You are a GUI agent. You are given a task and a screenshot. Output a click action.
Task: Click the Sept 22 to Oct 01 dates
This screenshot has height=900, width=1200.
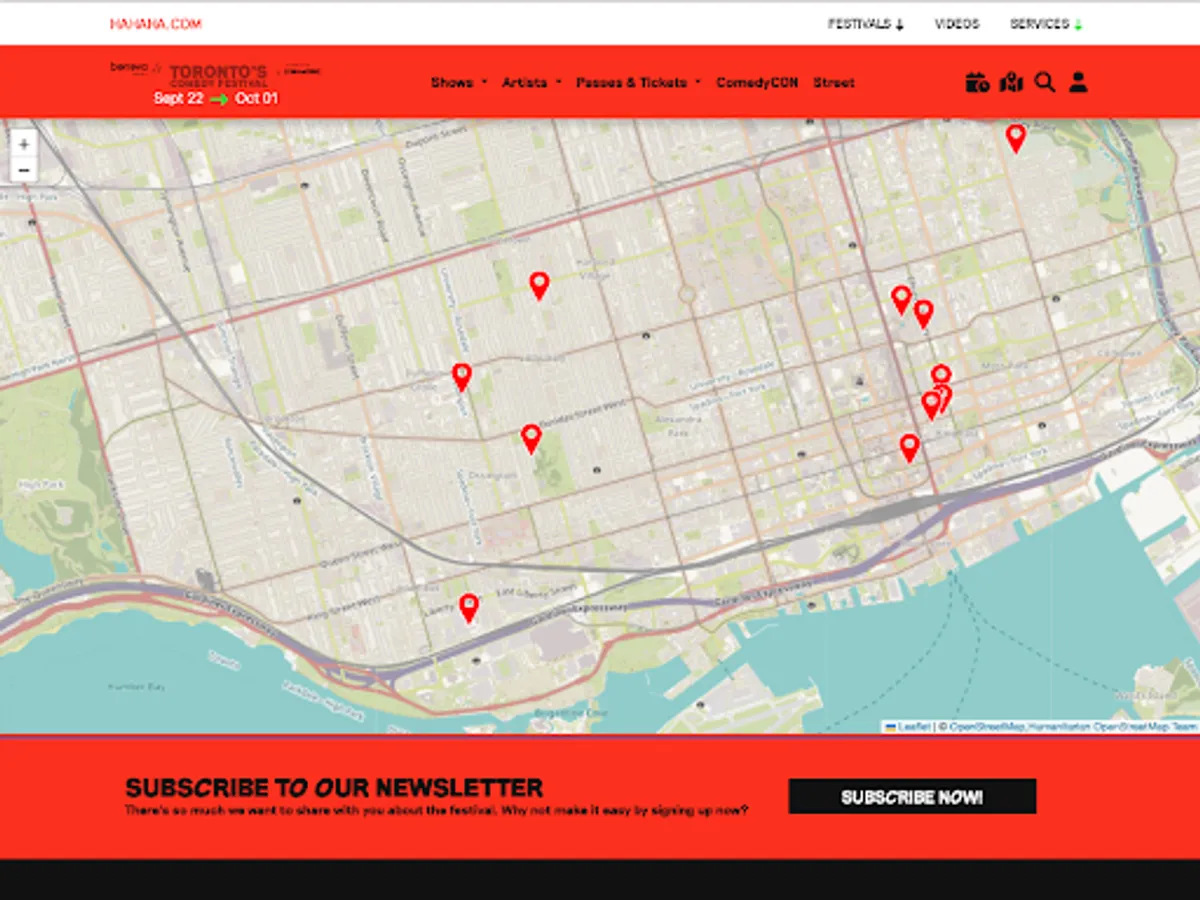216,99
